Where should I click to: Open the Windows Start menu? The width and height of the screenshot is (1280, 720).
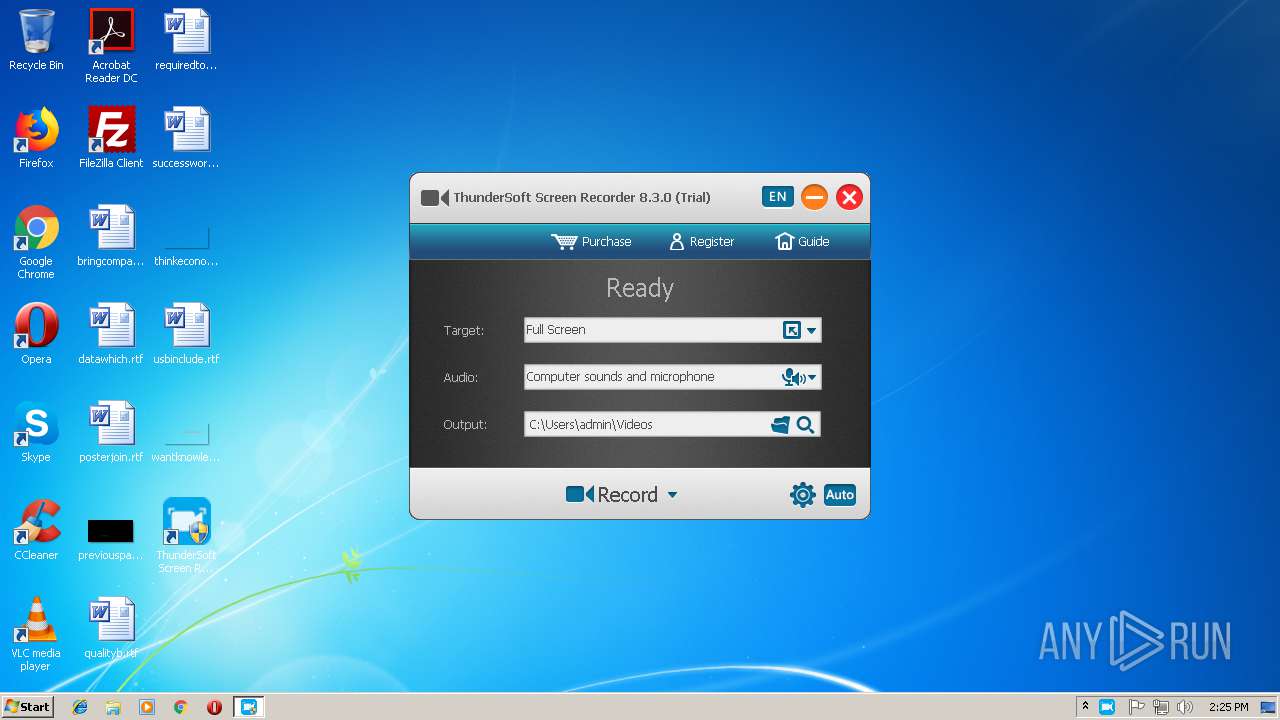[x=28, y=706]
